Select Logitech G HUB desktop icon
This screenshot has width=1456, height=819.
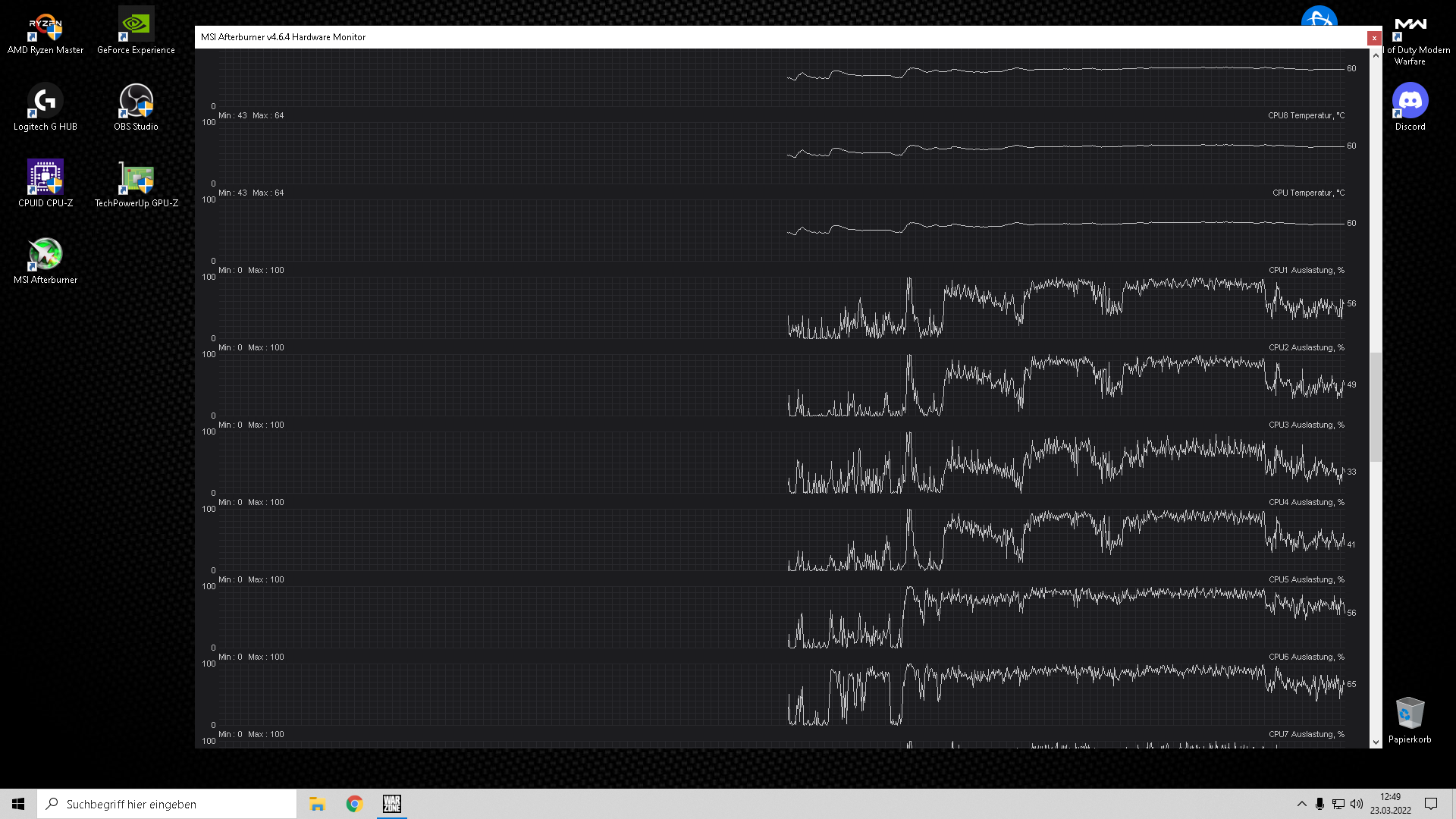coord(45,102)
